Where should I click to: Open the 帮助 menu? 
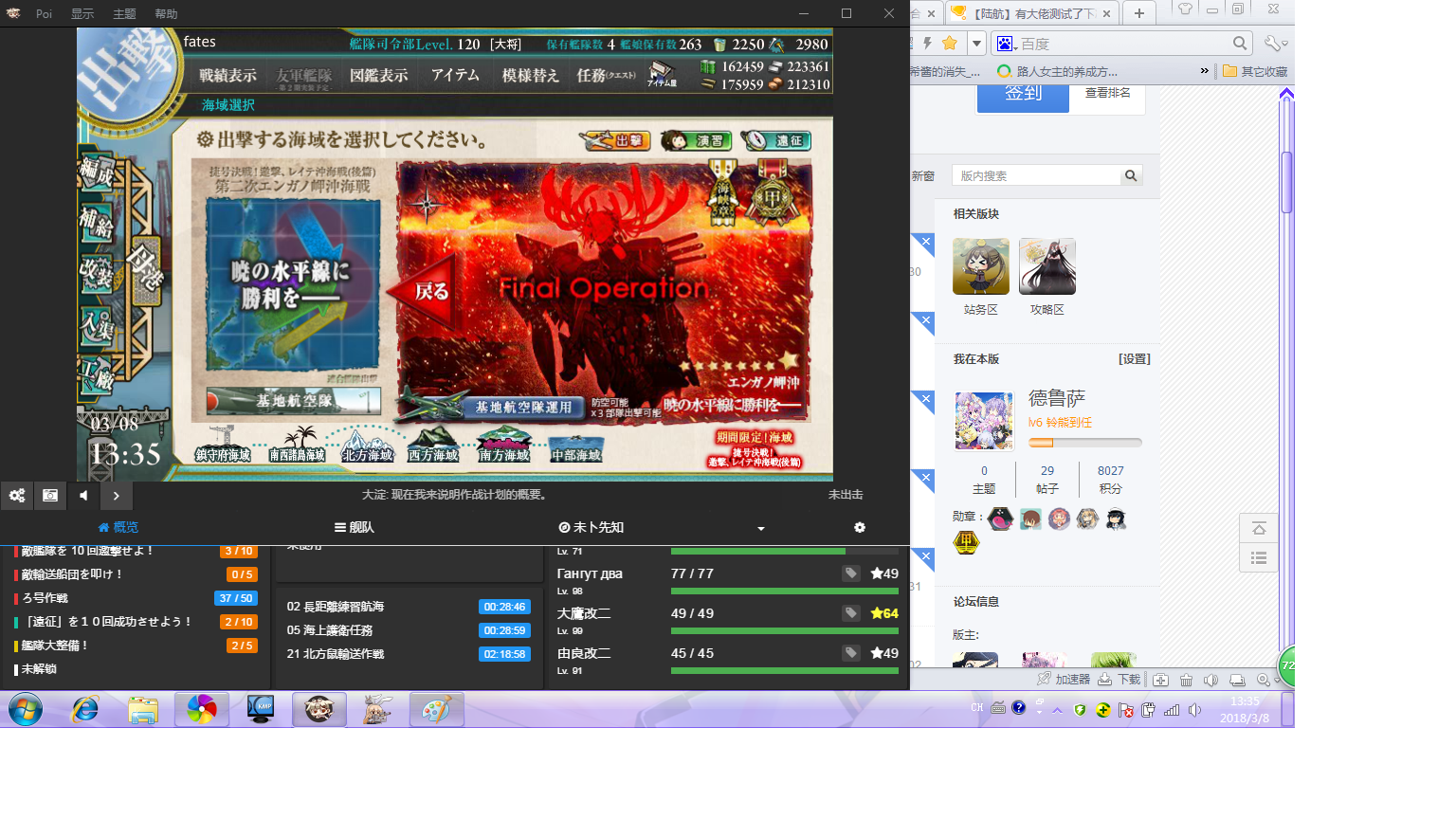(166, 13)
